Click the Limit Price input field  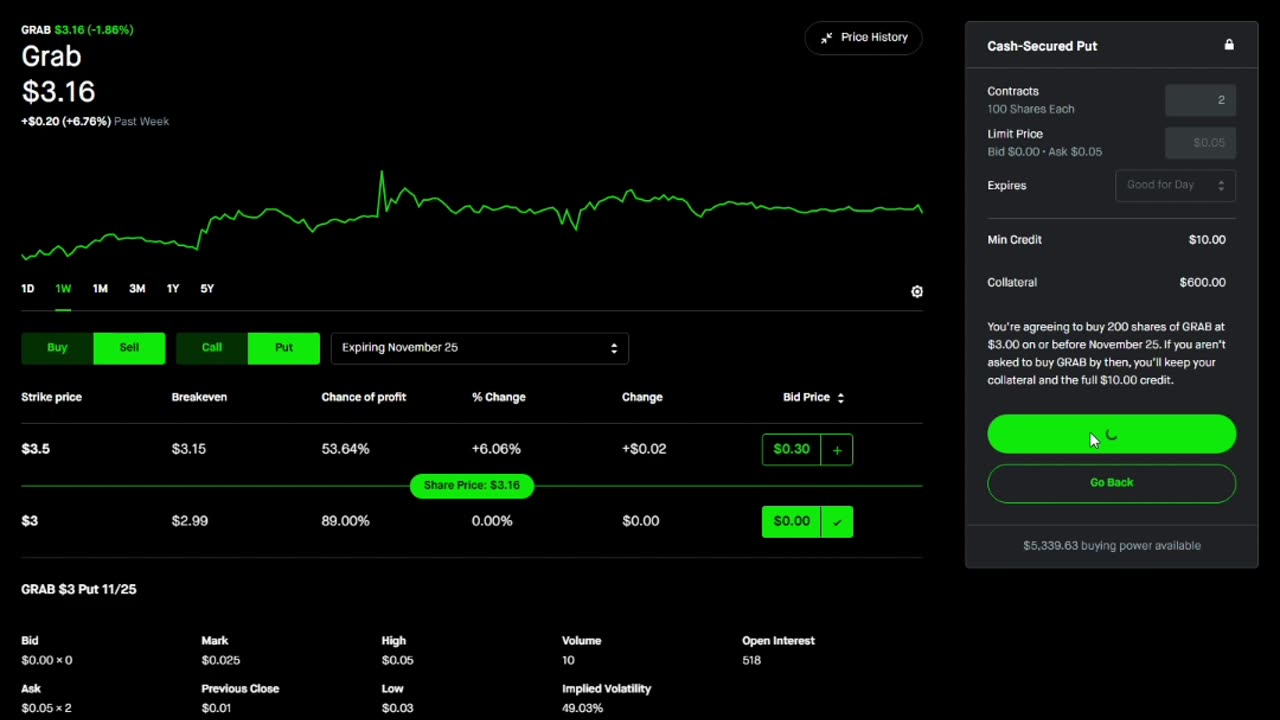(x=1200, y=143)
